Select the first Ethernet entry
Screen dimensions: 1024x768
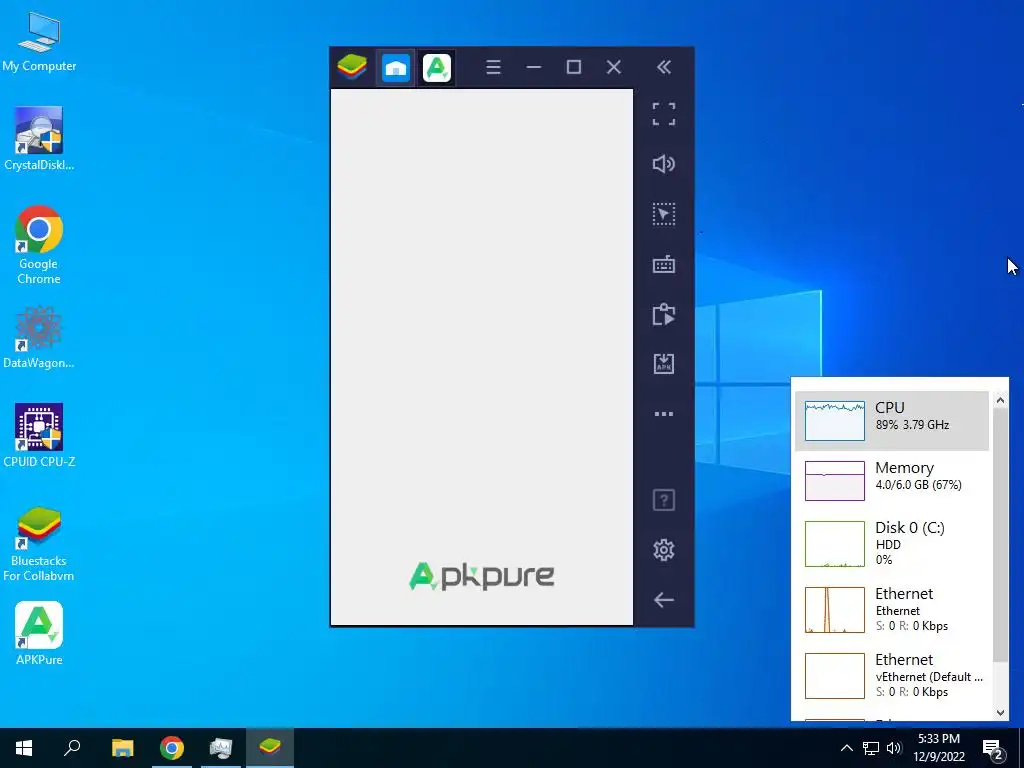pos(891,609)
